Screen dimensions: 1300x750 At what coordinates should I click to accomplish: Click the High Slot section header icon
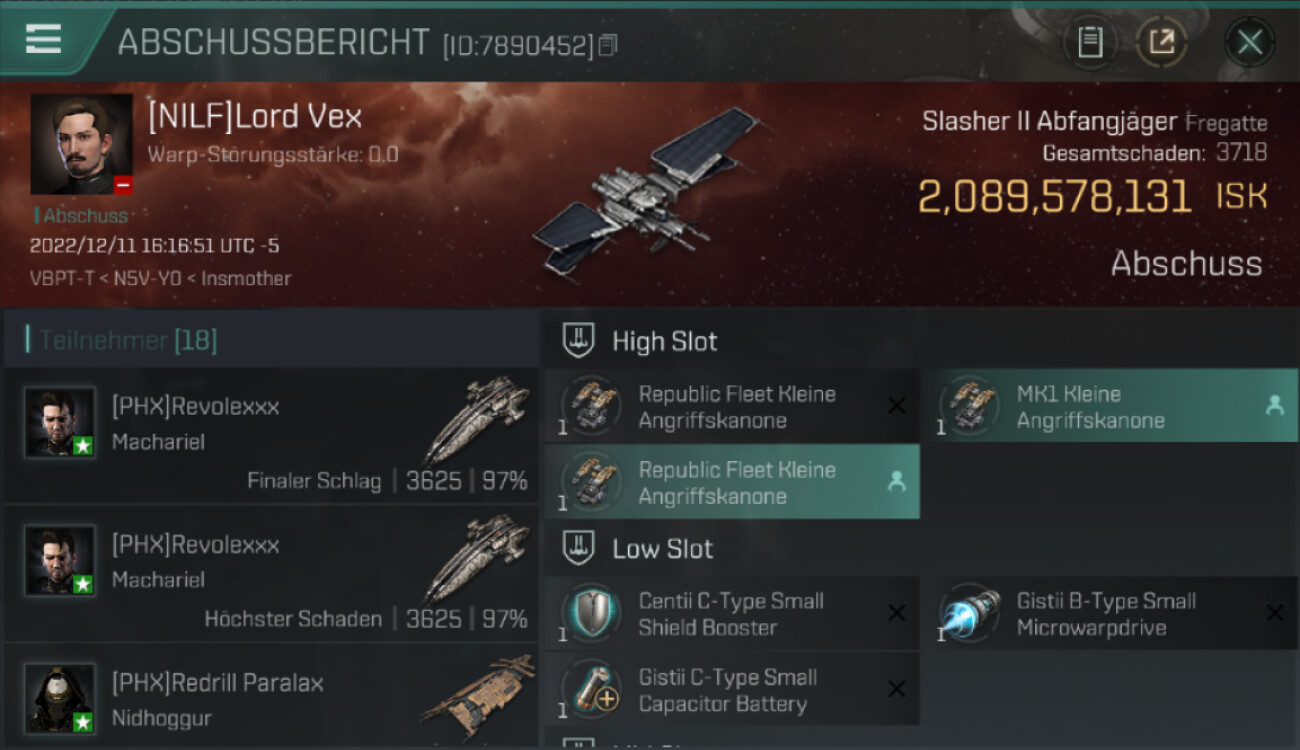pyautogui.click(x=579, y=340)
